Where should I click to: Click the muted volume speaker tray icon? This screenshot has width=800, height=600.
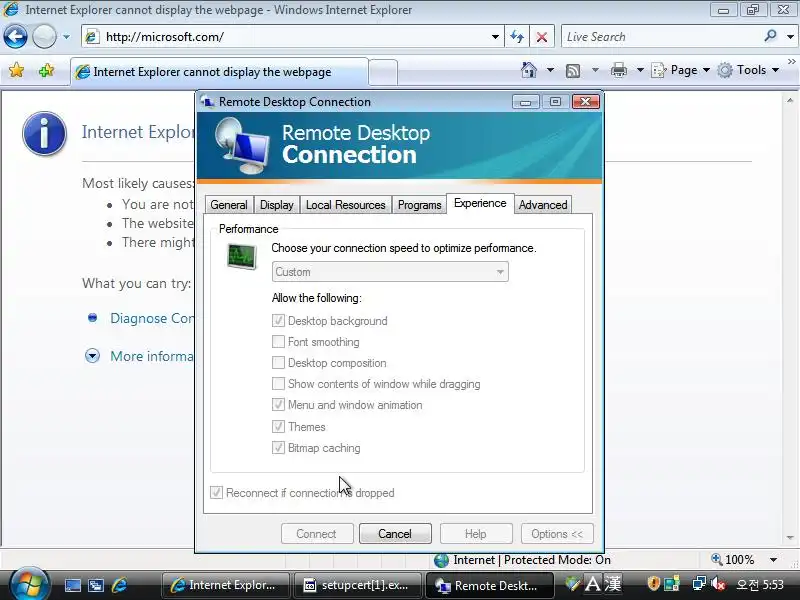[718, 583]
